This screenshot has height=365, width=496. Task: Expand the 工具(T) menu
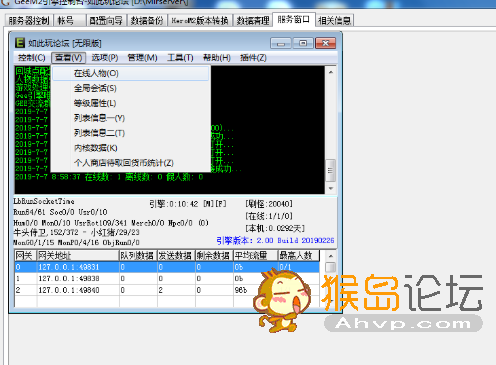click(x=180, y=58)
